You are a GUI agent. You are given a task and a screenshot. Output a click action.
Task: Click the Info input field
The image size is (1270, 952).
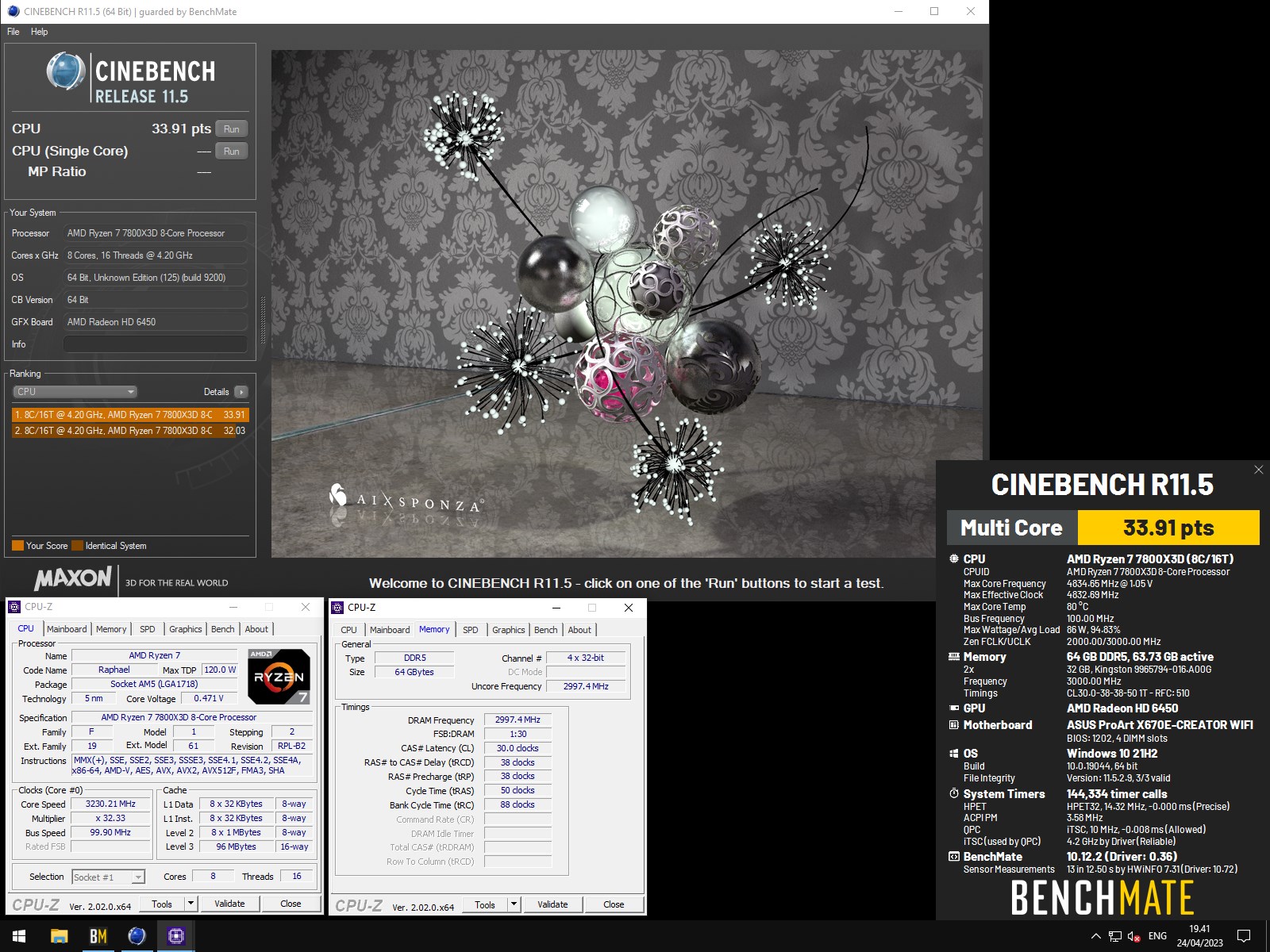click(x=155, y=344)
